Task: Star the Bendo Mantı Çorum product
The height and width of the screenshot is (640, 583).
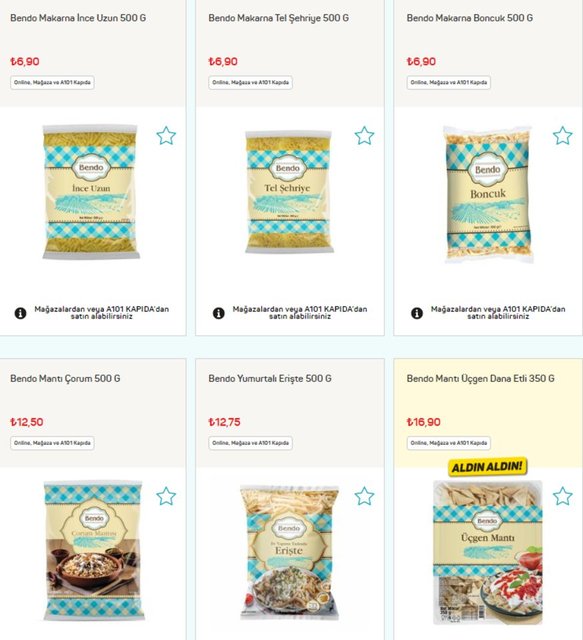Action: [166, 496]
